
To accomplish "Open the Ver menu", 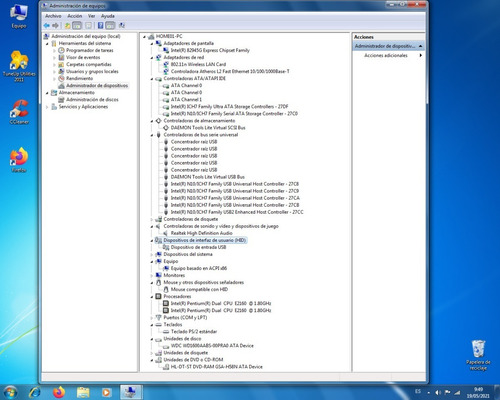I will tap(92, 16).
